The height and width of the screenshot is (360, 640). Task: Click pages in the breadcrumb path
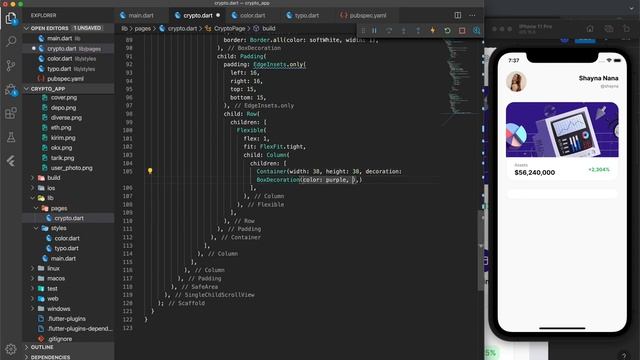click(x=142, y=29)
